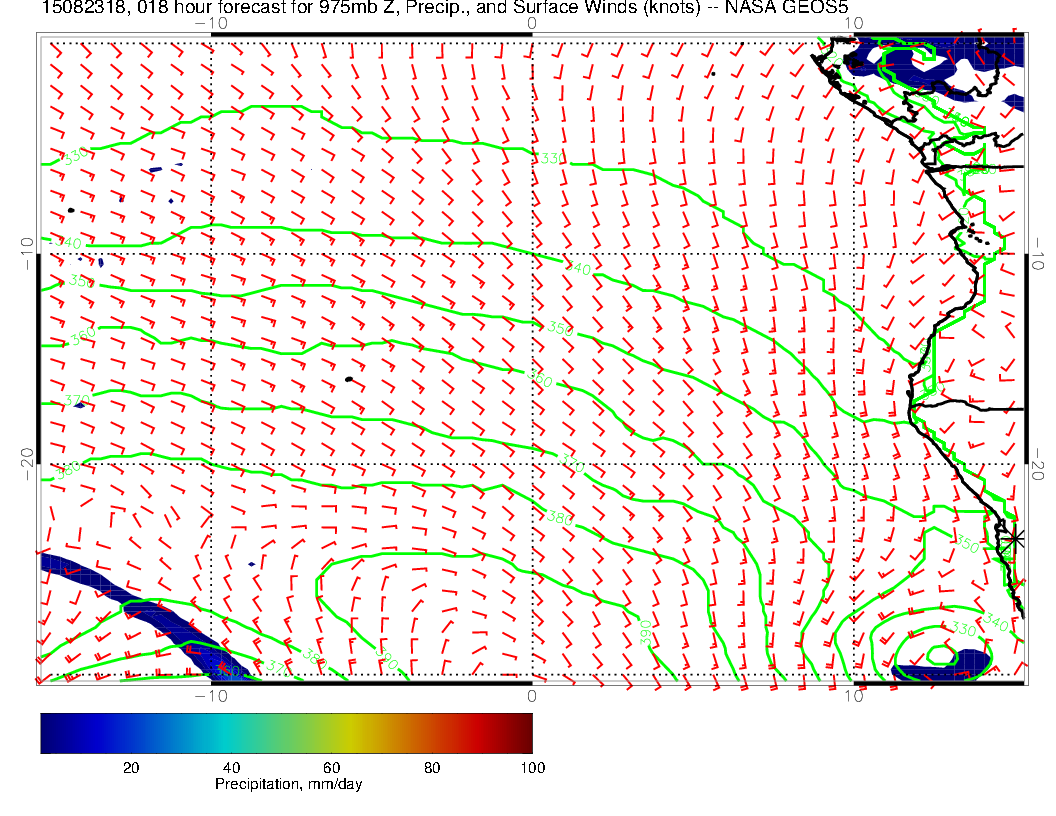Click the 0 longitude label on the bottom axis
Image resolution: width=1056 pixels, height=816 pixels.
532,696
